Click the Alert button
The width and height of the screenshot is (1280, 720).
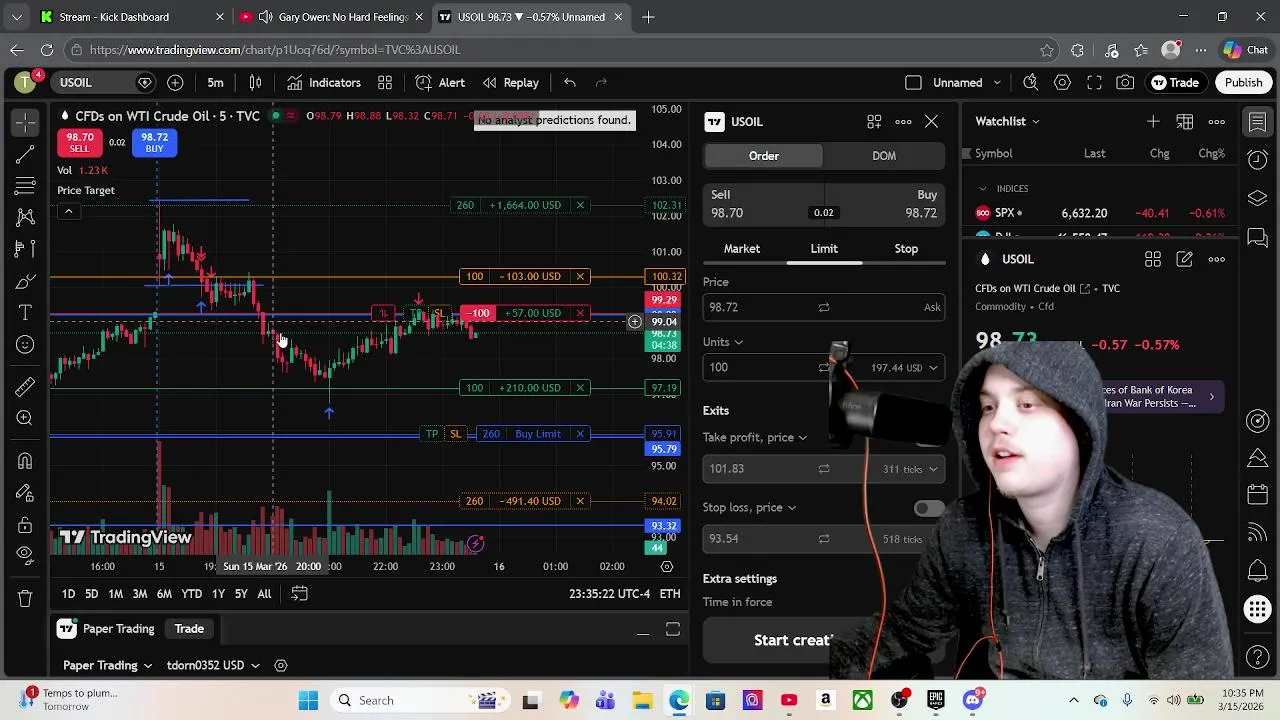click(x=440, y=83)
